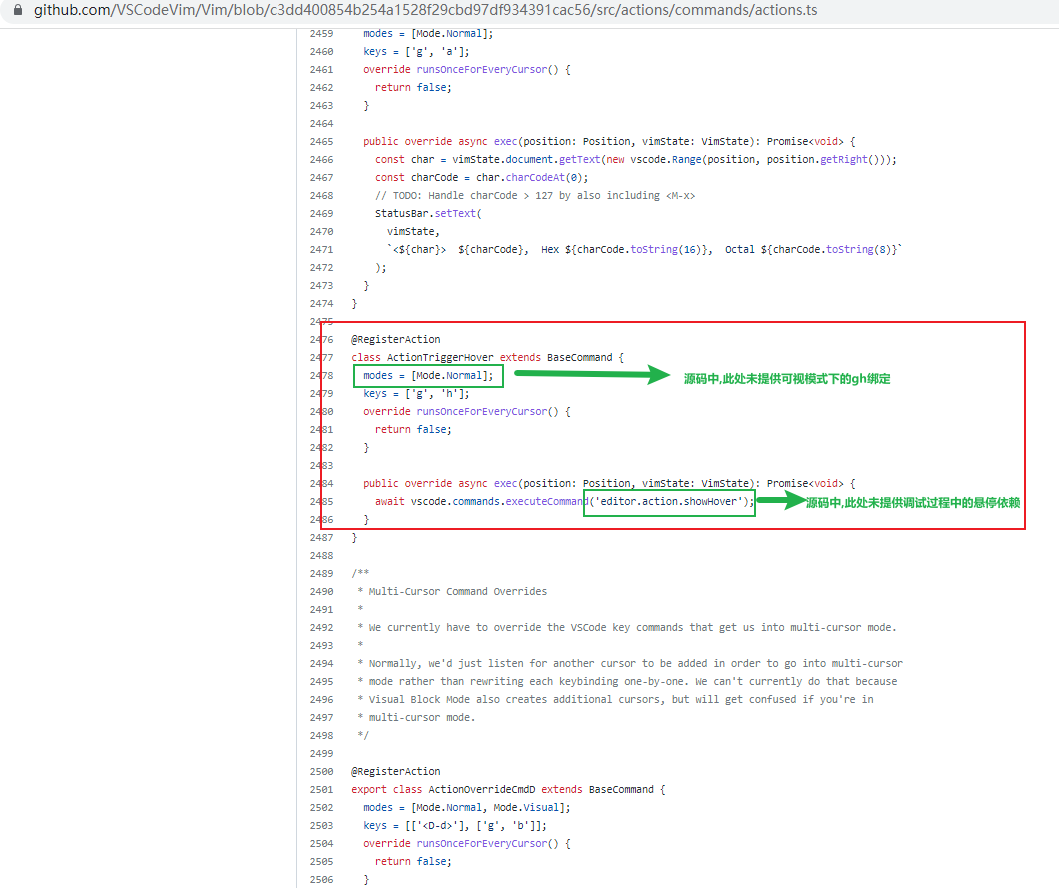Click line number 2459
The width and height of the screenshot is (1059, 888).
[x=321, y=34]
